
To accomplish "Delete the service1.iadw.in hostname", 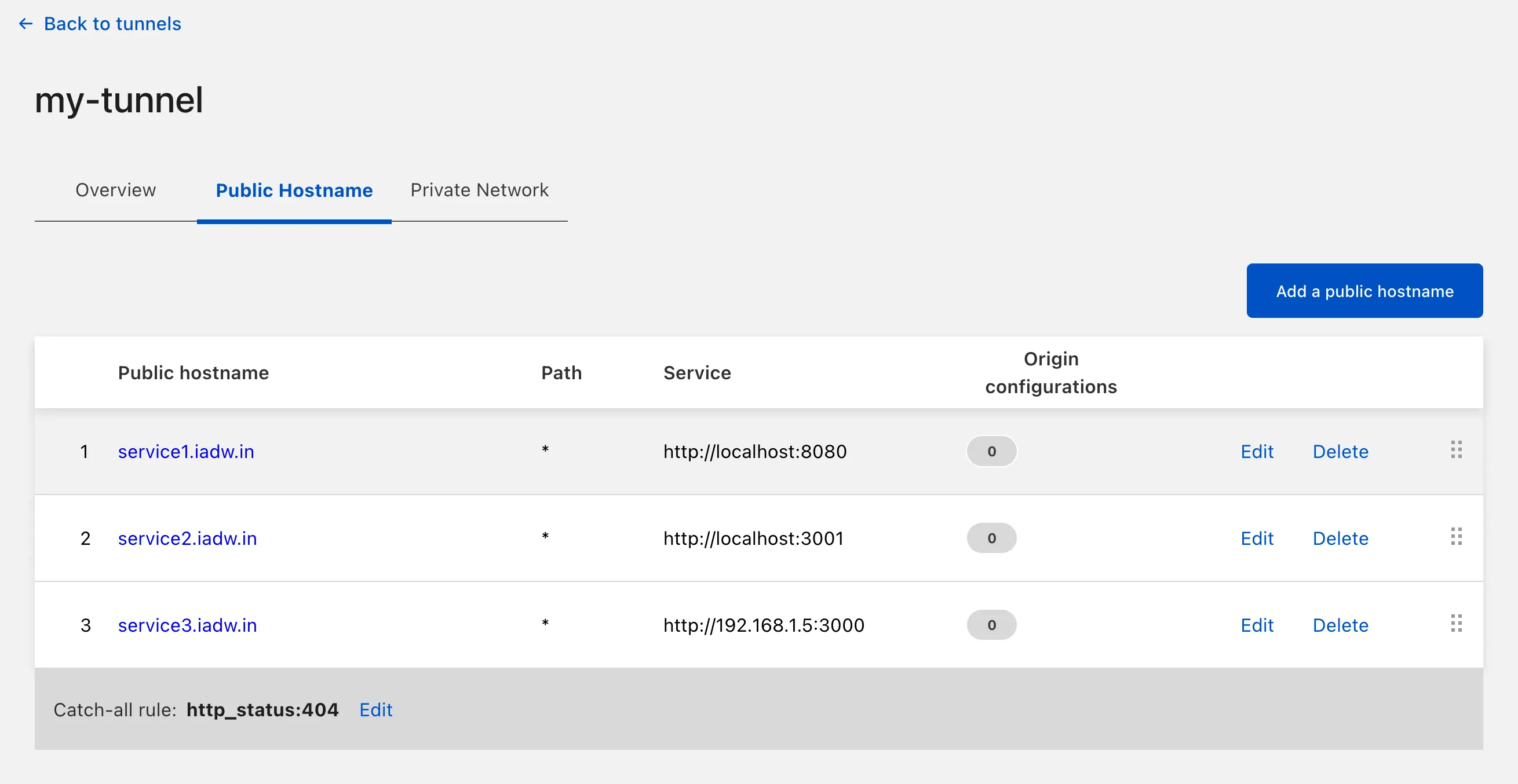I will coord(1340,451).
